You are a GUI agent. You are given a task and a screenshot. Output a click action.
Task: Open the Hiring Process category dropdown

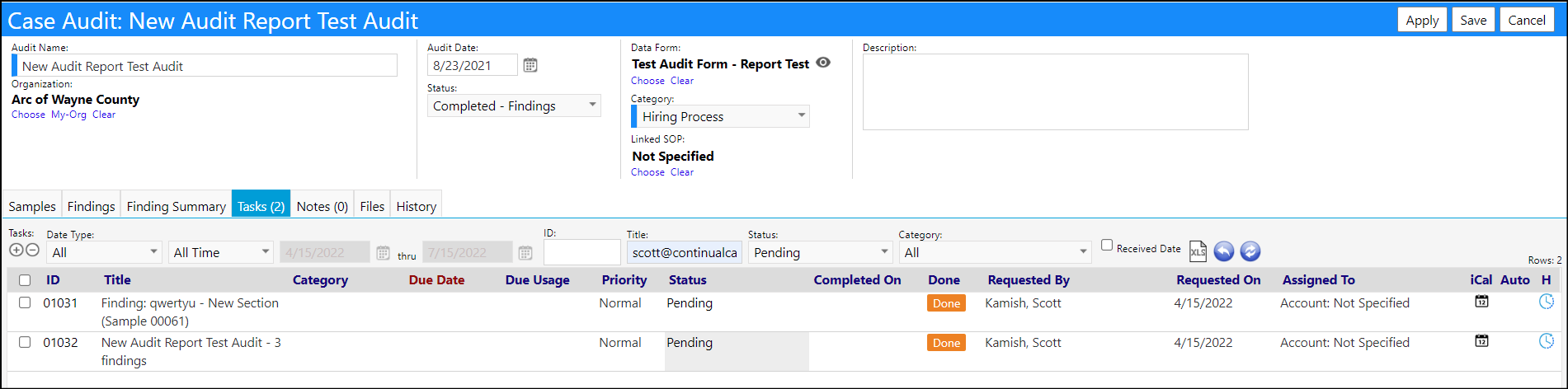(x=720, y=116)
